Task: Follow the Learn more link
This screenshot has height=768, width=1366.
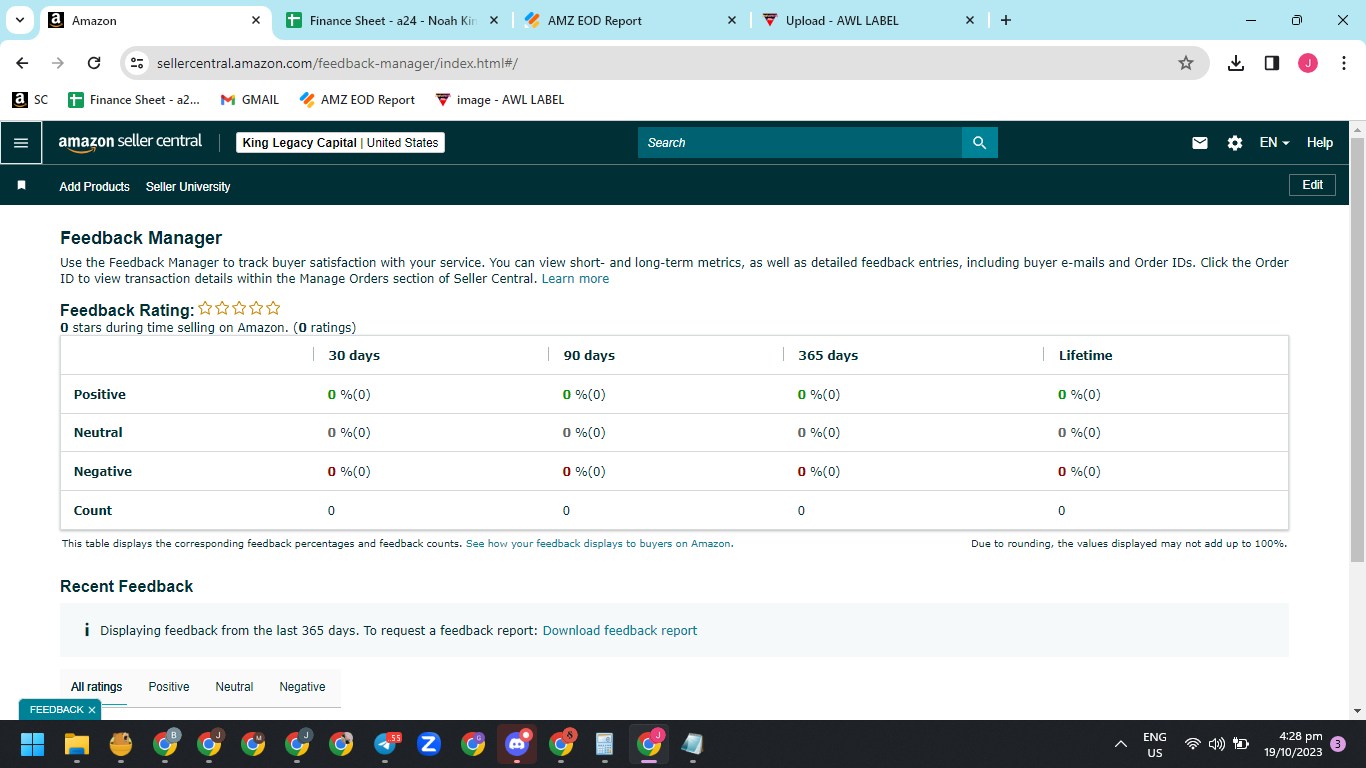Action: [575, 279]
